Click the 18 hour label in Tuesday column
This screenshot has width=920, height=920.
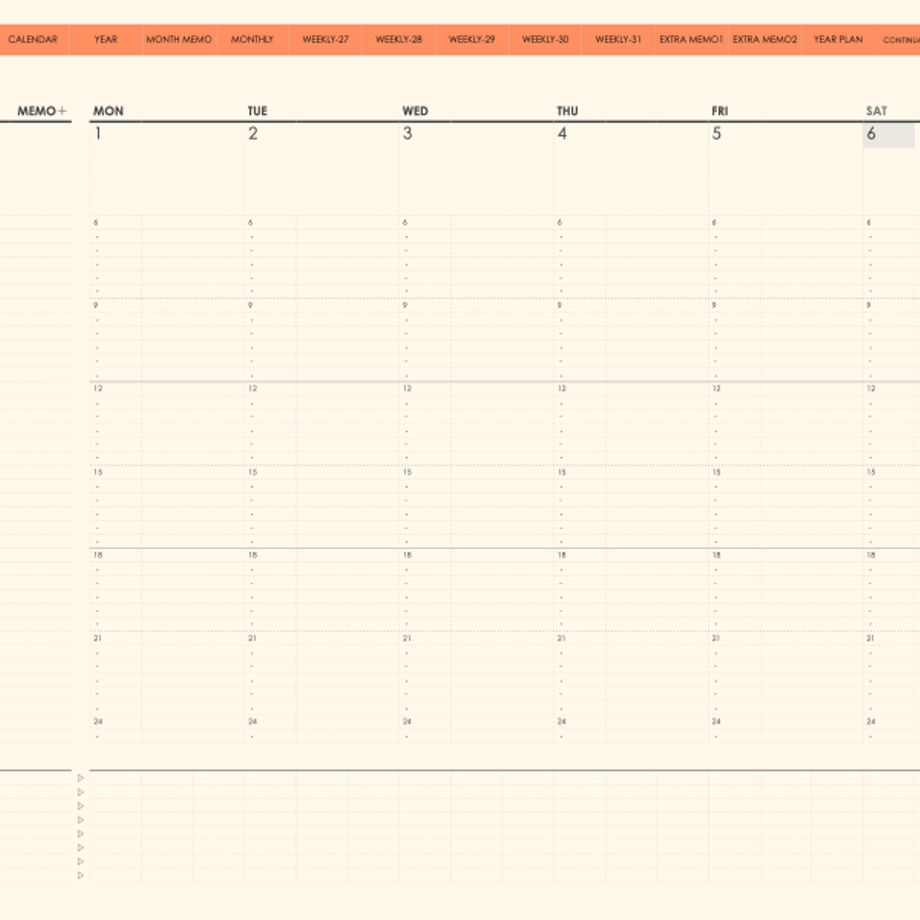pyautogui.click(x=252, y=555)
